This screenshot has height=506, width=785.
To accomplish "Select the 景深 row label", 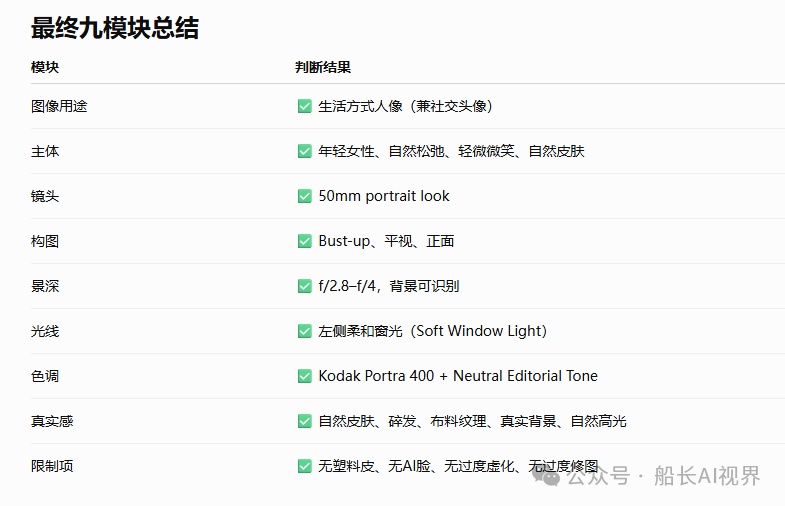I will click(x=45, y=286).
